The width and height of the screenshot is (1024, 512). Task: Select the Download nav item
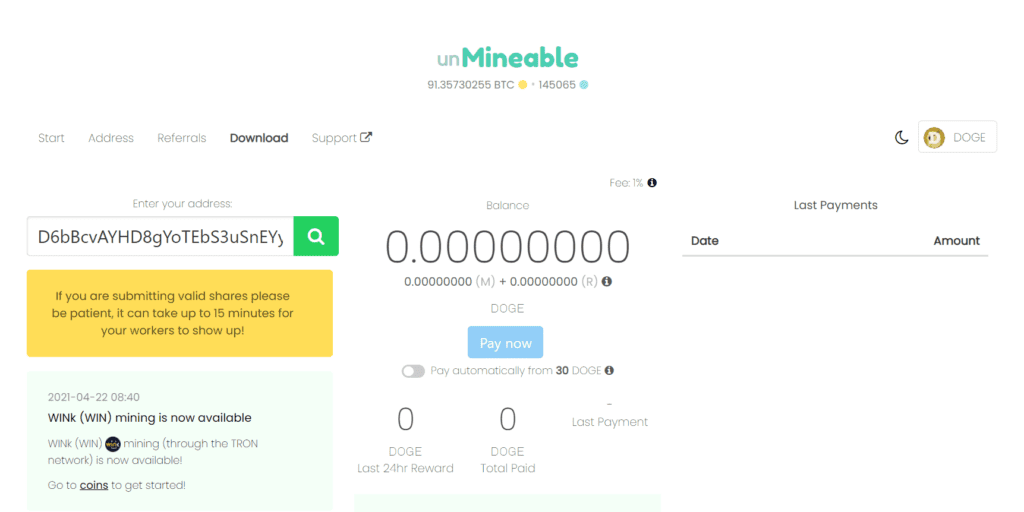pos(259,138)
